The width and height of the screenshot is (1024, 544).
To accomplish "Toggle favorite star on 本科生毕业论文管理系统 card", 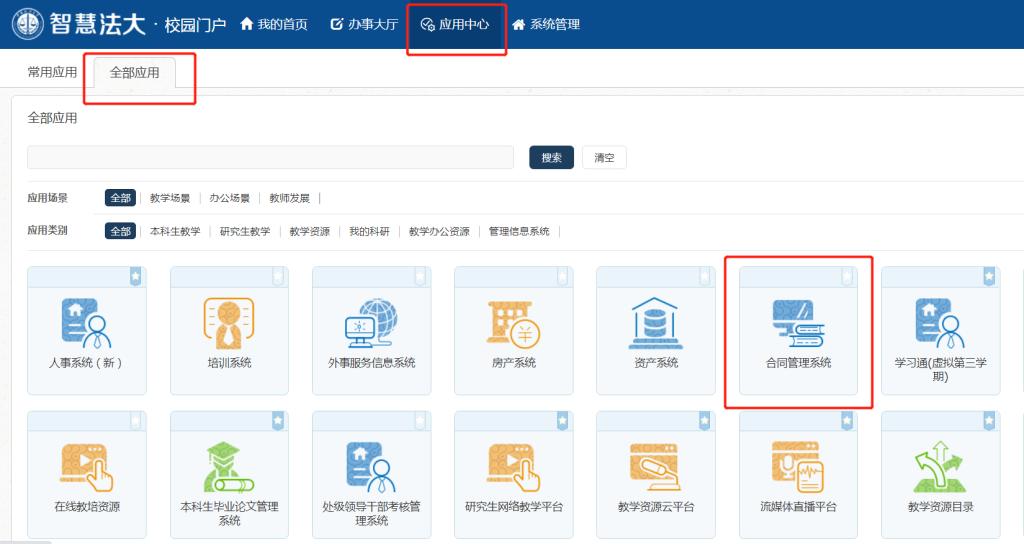I will (278, 421).
